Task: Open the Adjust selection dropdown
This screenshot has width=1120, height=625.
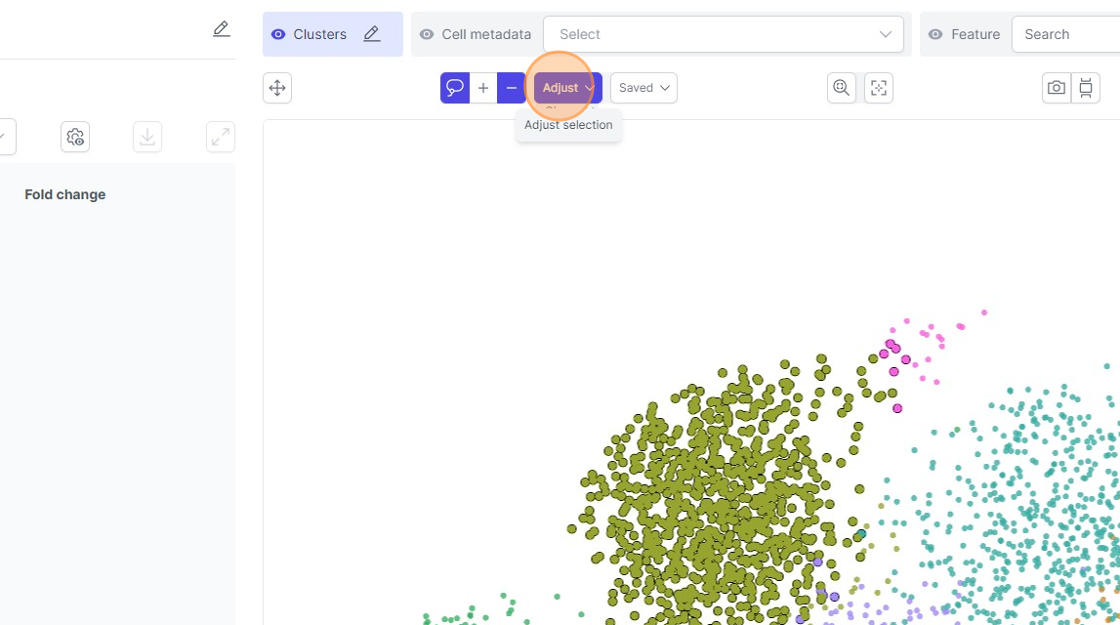Action: tap(567, 88)
